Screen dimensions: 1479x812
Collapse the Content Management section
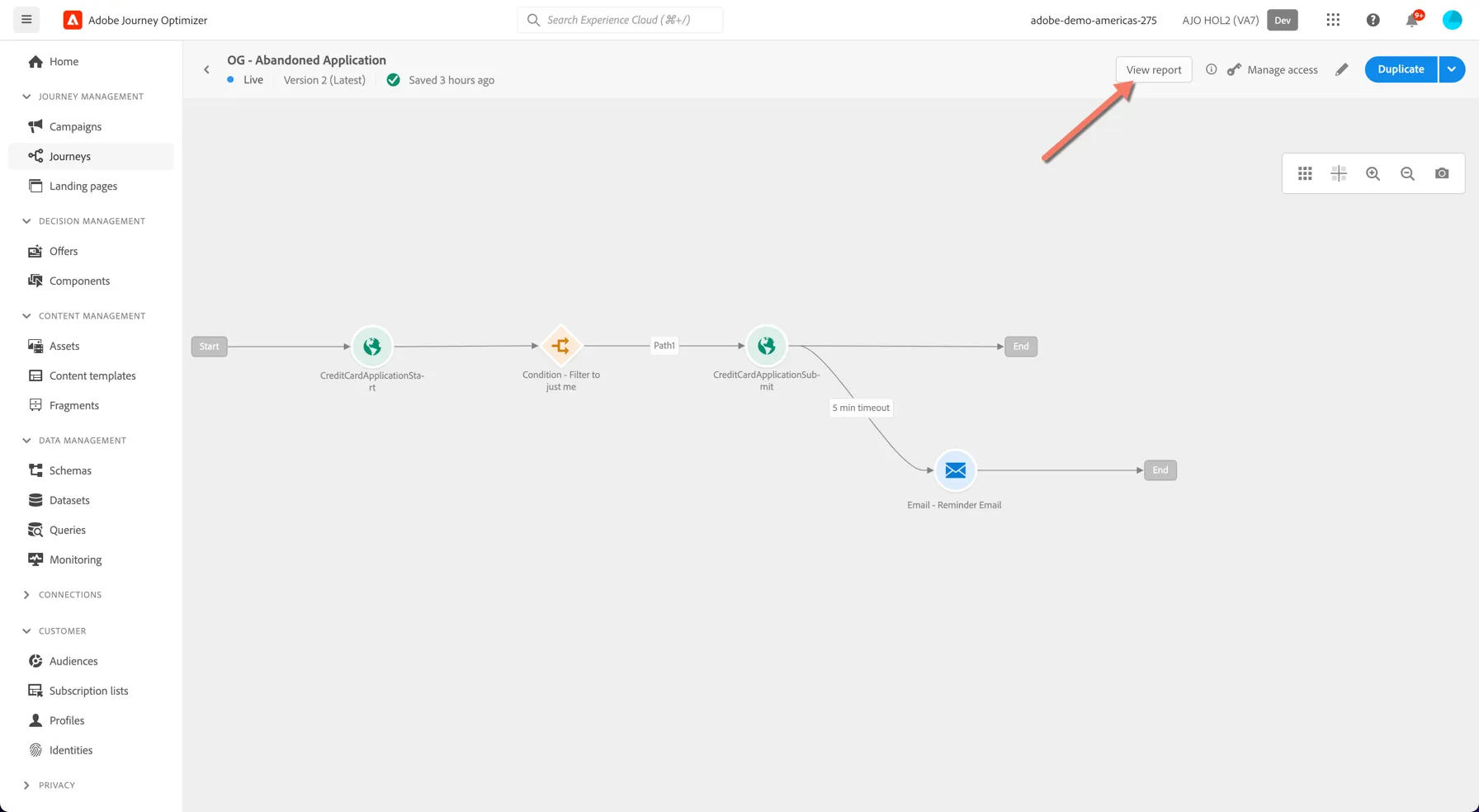coord(26,316)
